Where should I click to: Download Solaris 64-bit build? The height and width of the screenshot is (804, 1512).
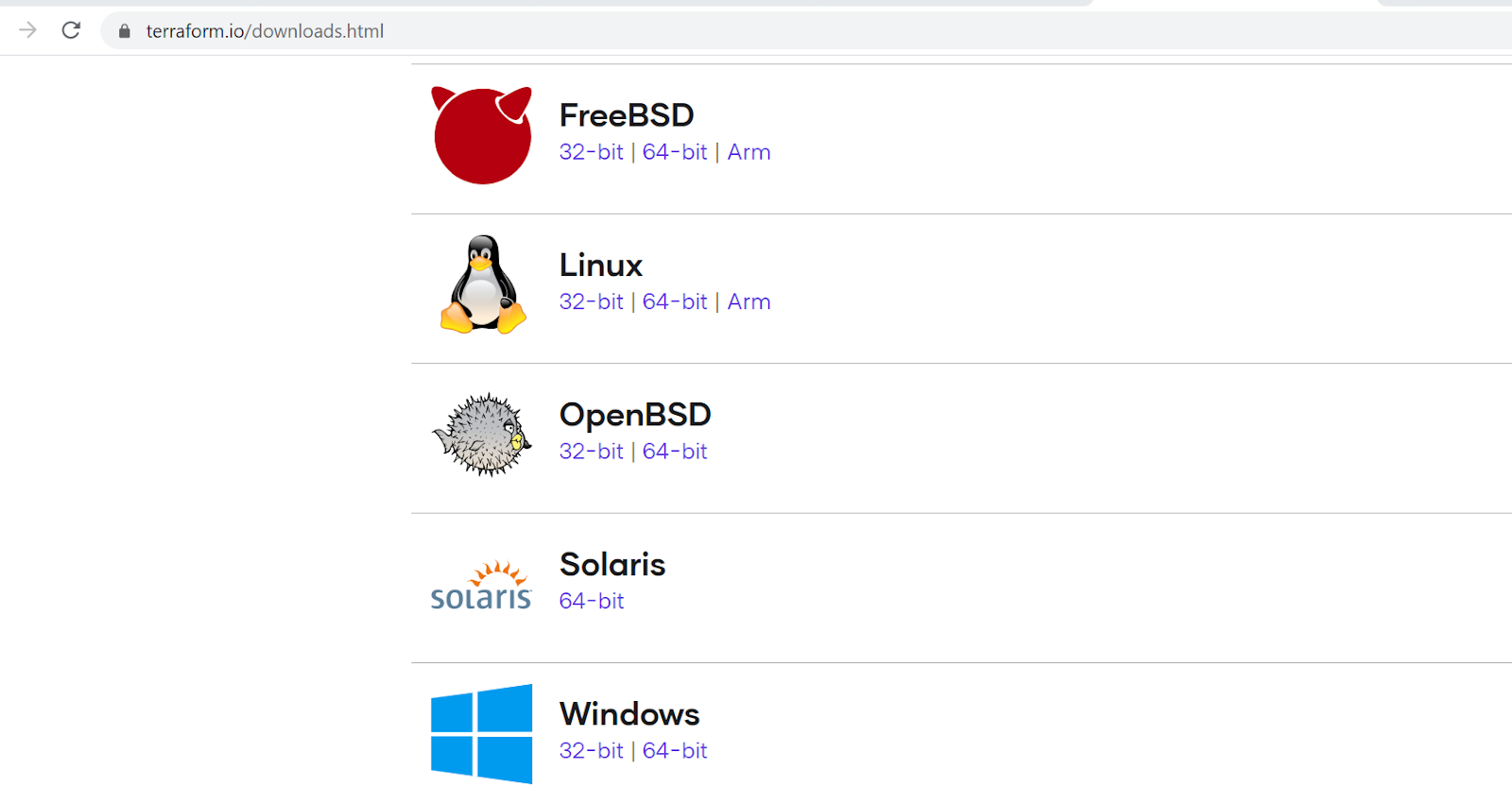click(x=592, y=601)
